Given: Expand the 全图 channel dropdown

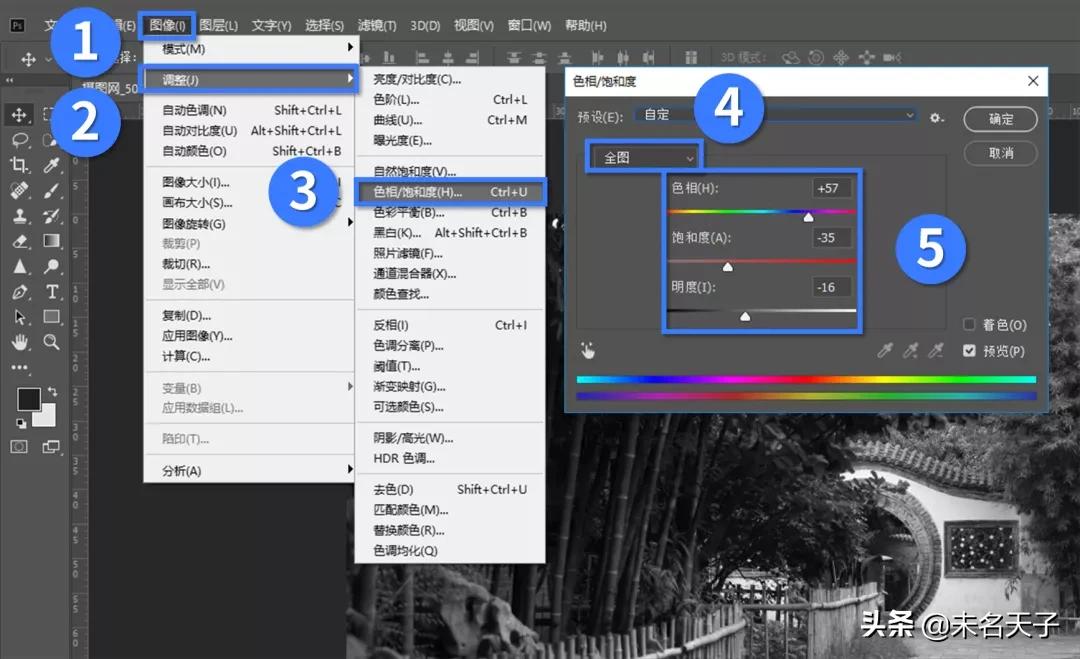Looking at the screenshot, I should pos(645,158).
